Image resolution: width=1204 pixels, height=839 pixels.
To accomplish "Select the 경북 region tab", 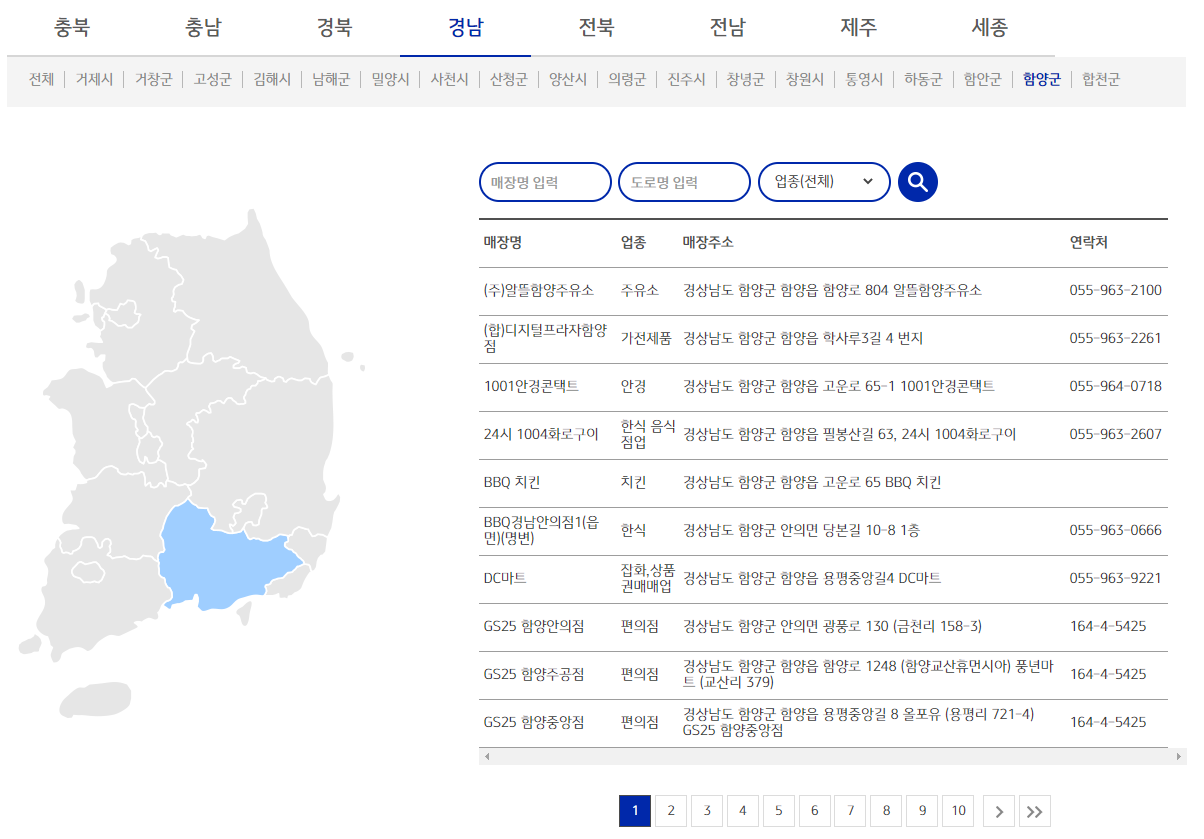I will pos(334,28).
